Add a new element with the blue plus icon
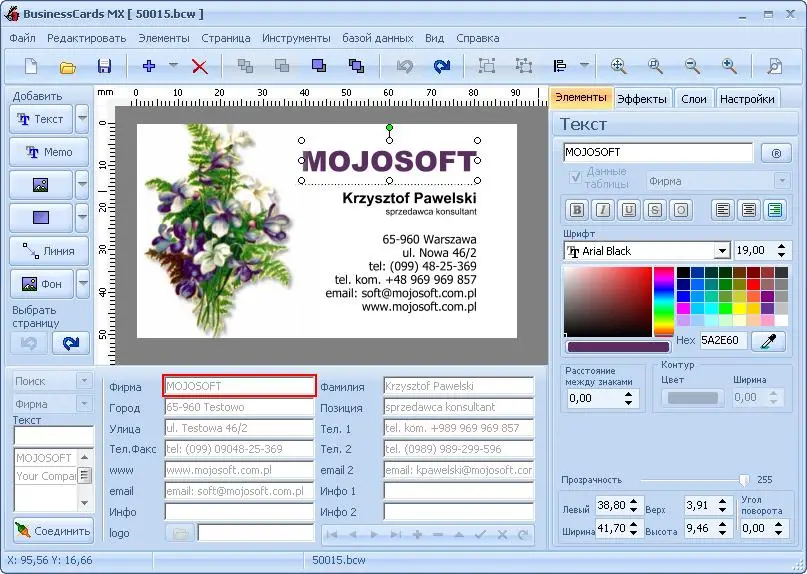Image resolution: width=807 pixels, height=574 pixels. tap(149, 66)
